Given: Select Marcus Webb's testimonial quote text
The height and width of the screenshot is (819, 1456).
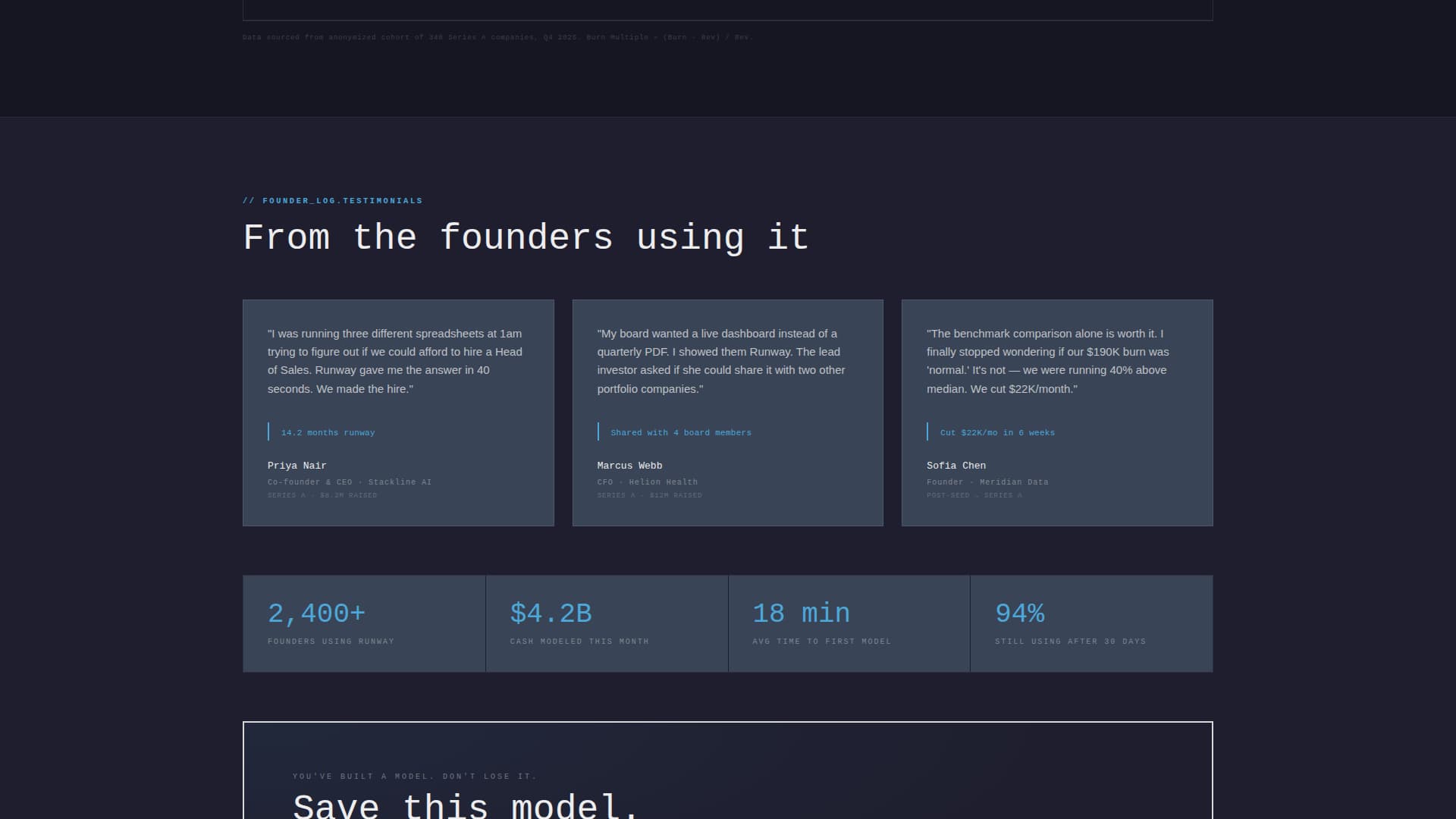Looking at the screenshot, I should point(721,361).
